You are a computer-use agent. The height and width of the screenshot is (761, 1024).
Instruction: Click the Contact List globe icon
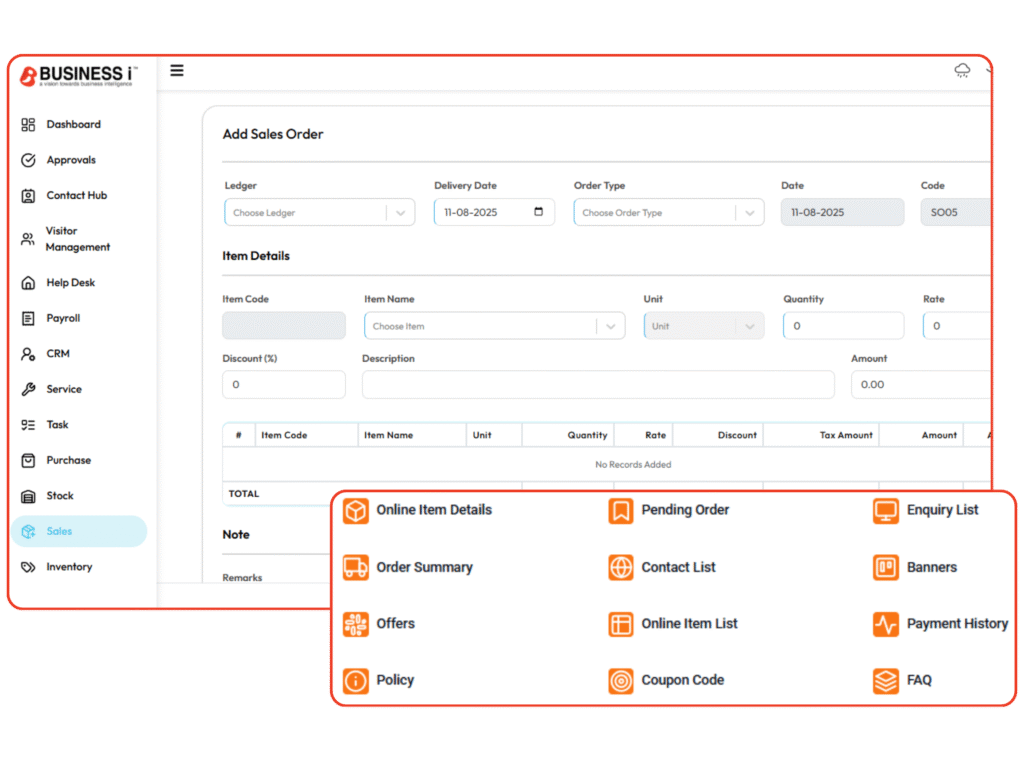pos(621,568)
